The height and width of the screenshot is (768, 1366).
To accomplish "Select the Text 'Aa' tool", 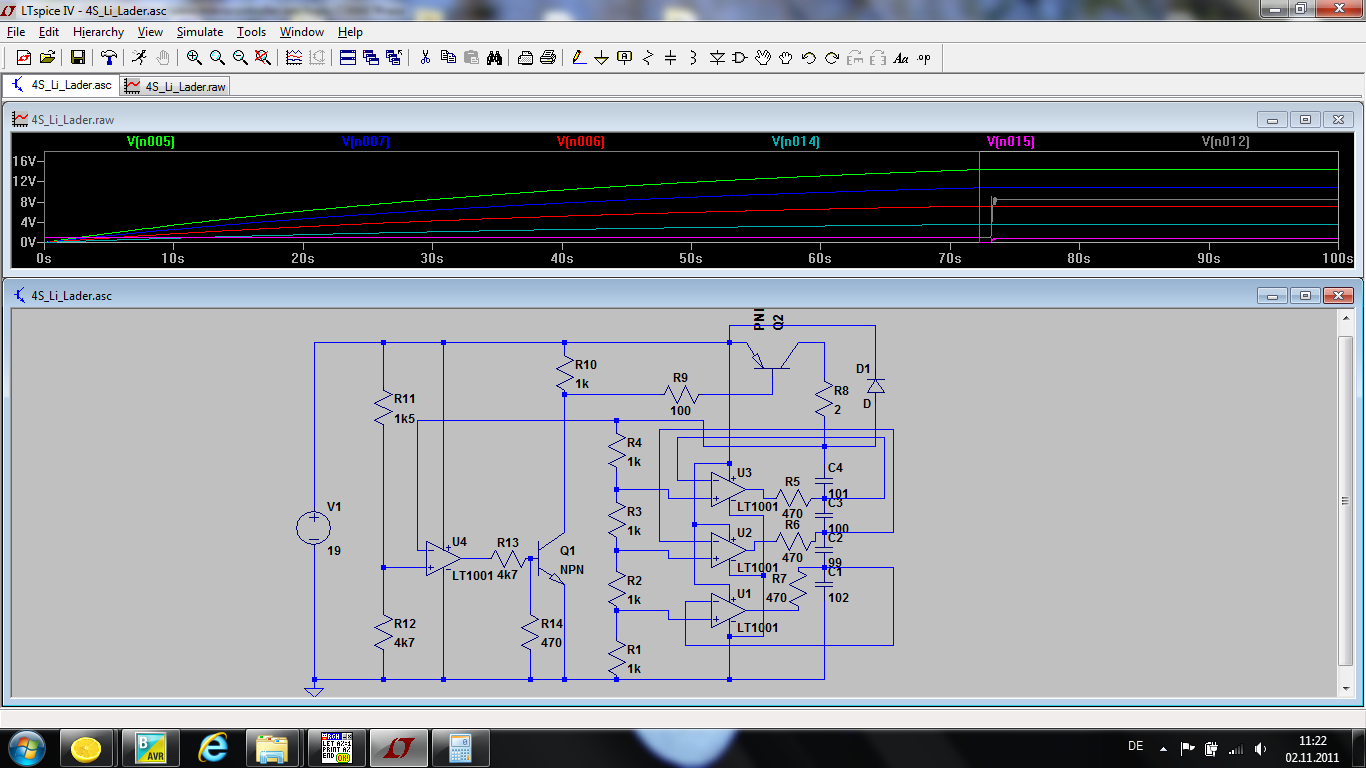I will pyautogui.click(x=901, y=58).
